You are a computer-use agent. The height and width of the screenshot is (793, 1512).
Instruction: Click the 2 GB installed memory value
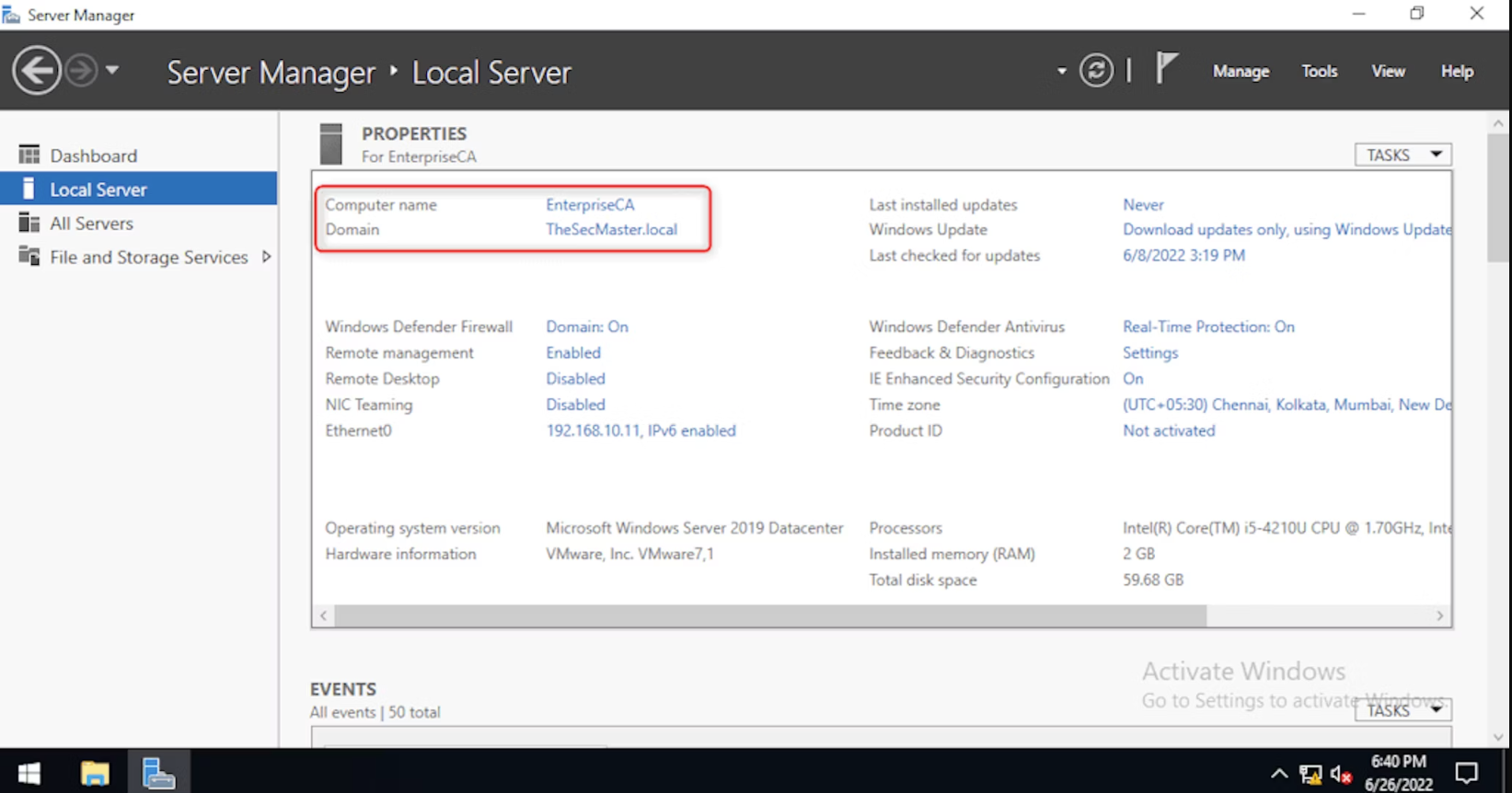pos(1138,553)
